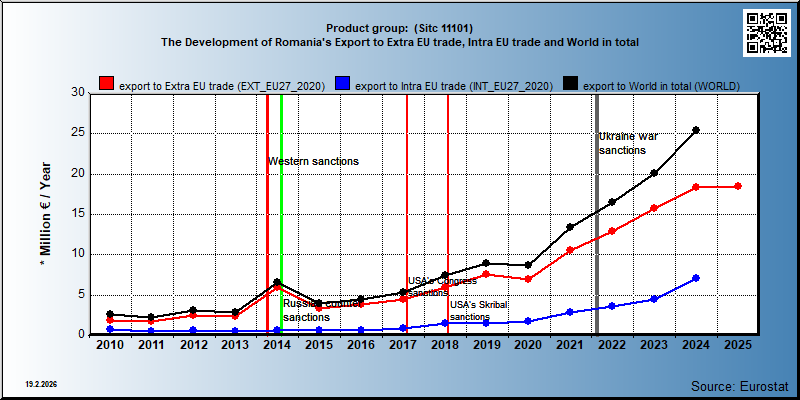Screen dimensions: 800x400
Task: Click the x-axis label 2014
Action: click(x=277, y=345)
